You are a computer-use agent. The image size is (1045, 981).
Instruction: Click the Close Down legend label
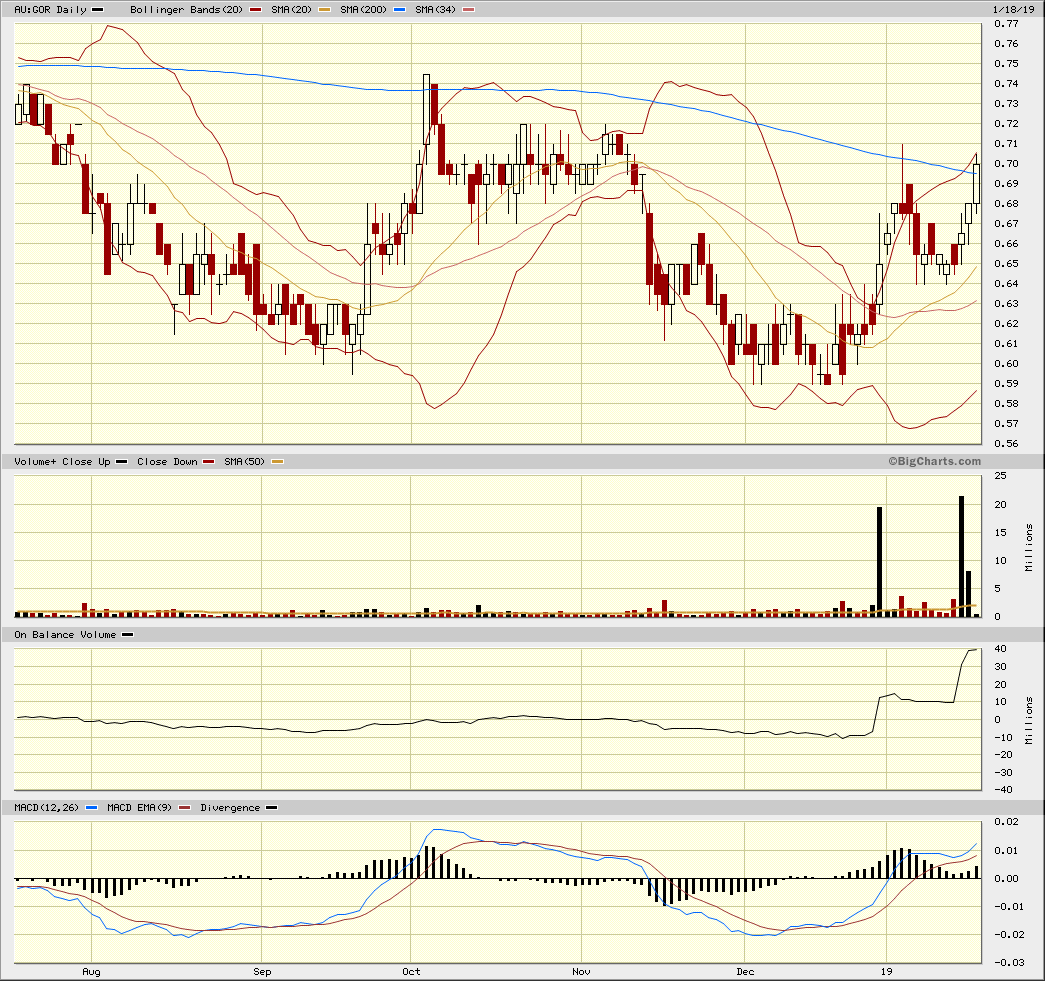point(167,461)
